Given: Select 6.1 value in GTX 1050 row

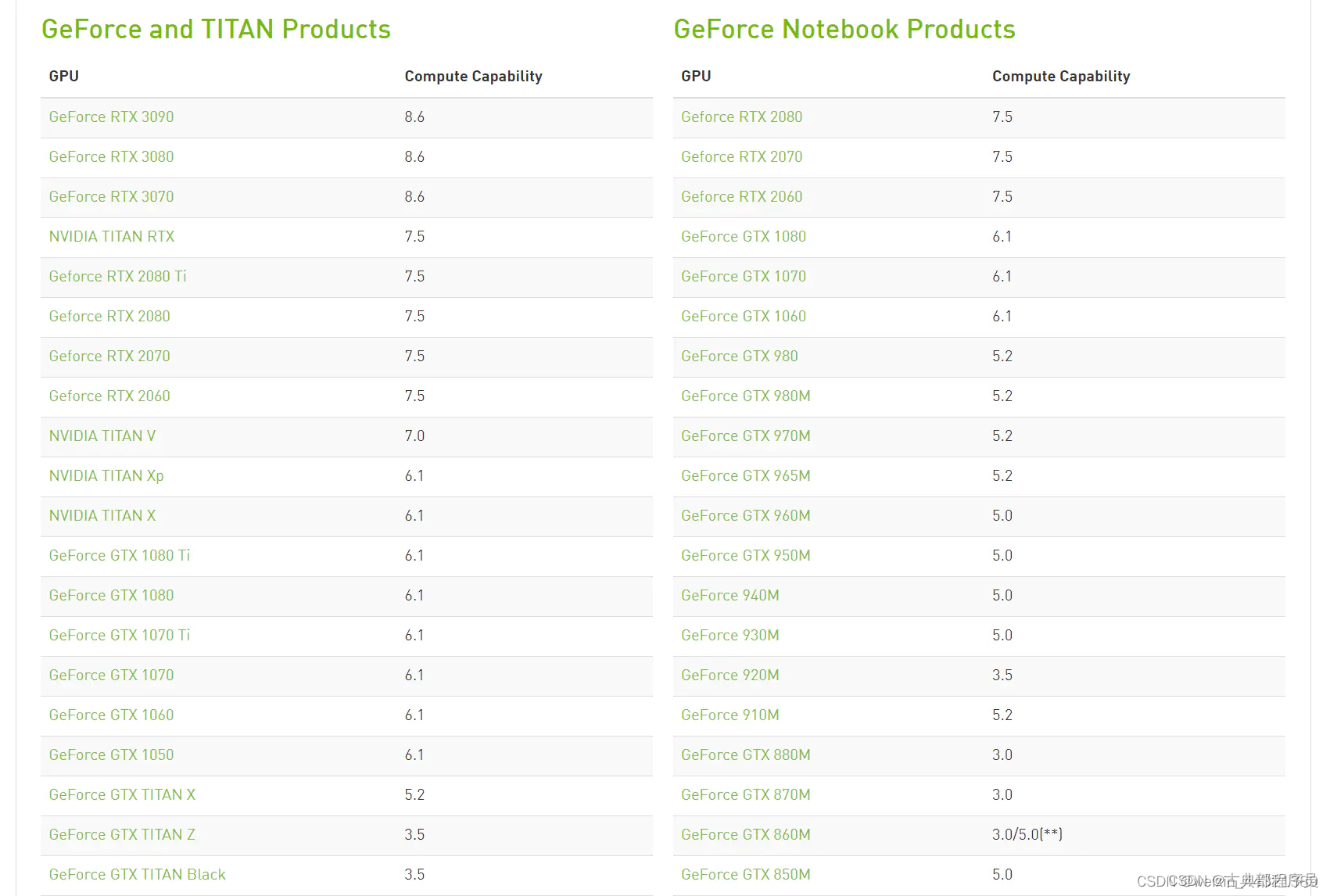Looking at the screenshot, I should [x=414, y=755].
